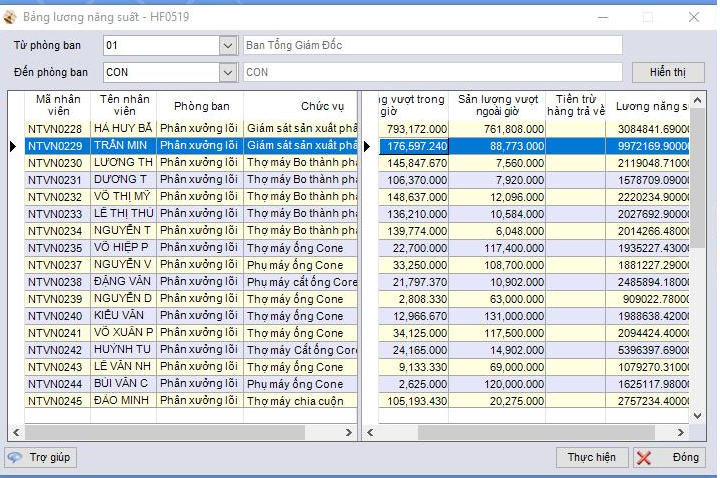Click the application icon in title bar
The image size is (720, 478).
point(10,17)
